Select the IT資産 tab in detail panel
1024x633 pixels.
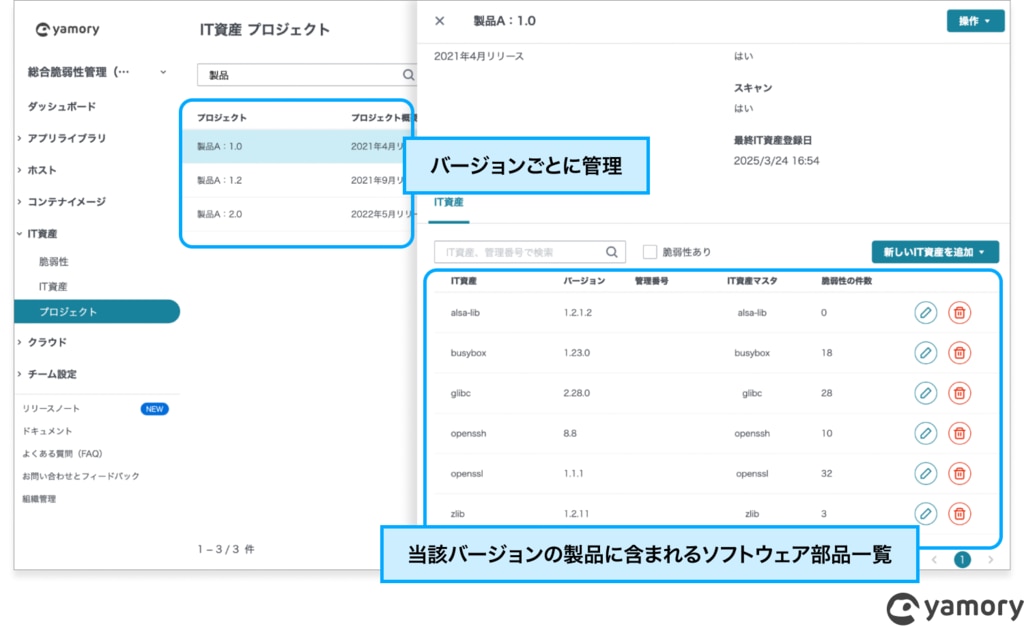click(449, 203)
